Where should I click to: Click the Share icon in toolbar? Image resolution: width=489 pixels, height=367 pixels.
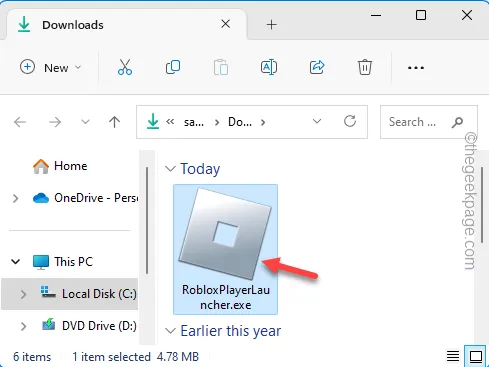317,67
